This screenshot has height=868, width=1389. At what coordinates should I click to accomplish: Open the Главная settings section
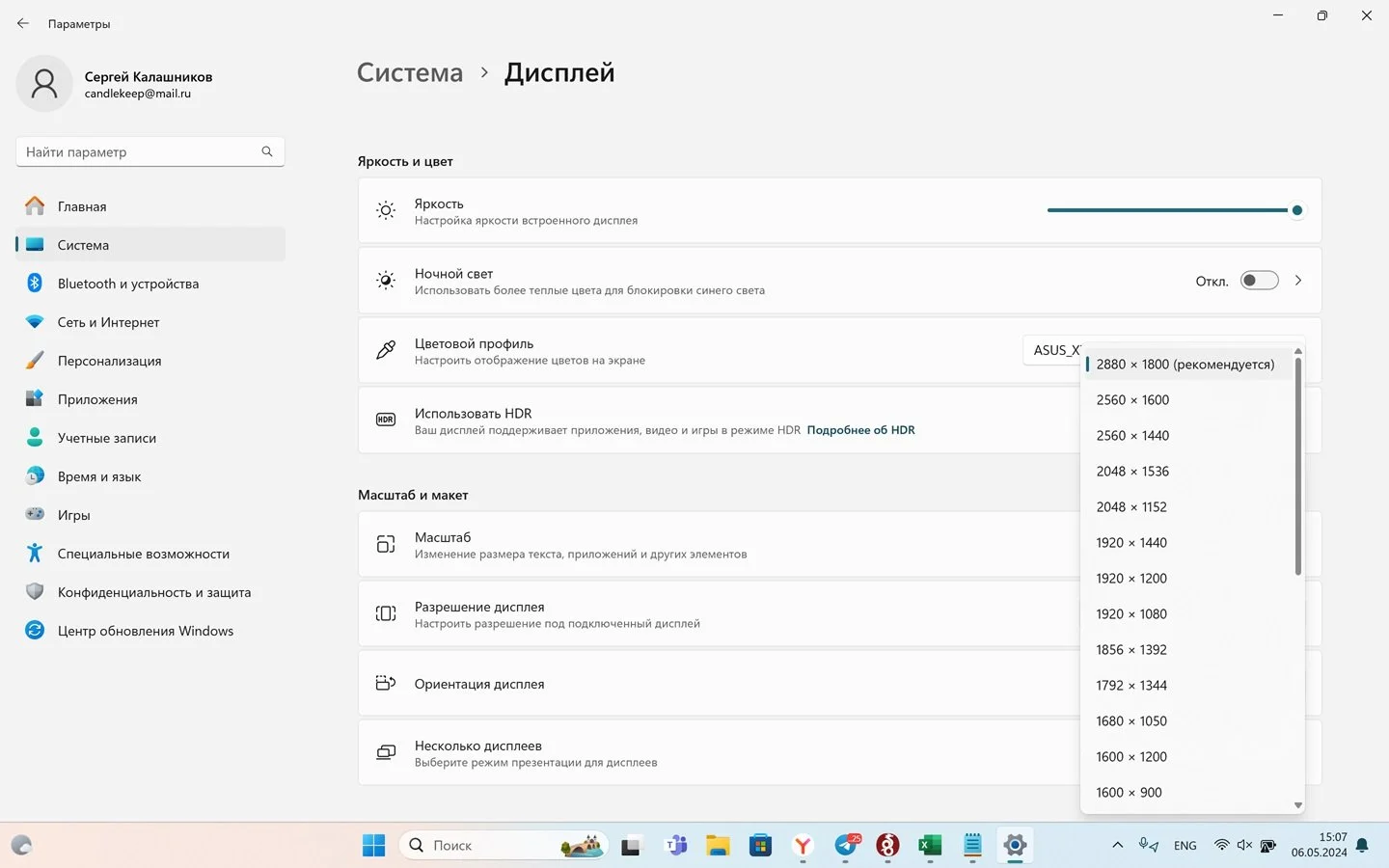(150, 206)
